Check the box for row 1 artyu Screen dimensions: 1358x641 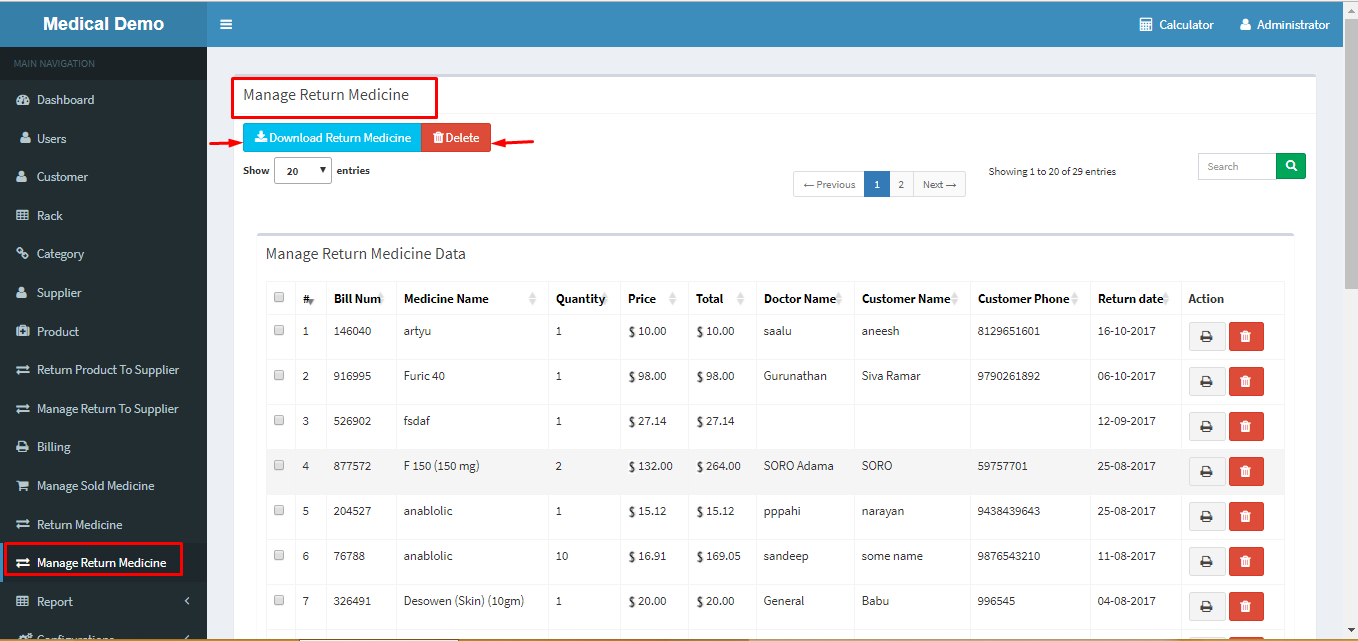coord(279,330)
